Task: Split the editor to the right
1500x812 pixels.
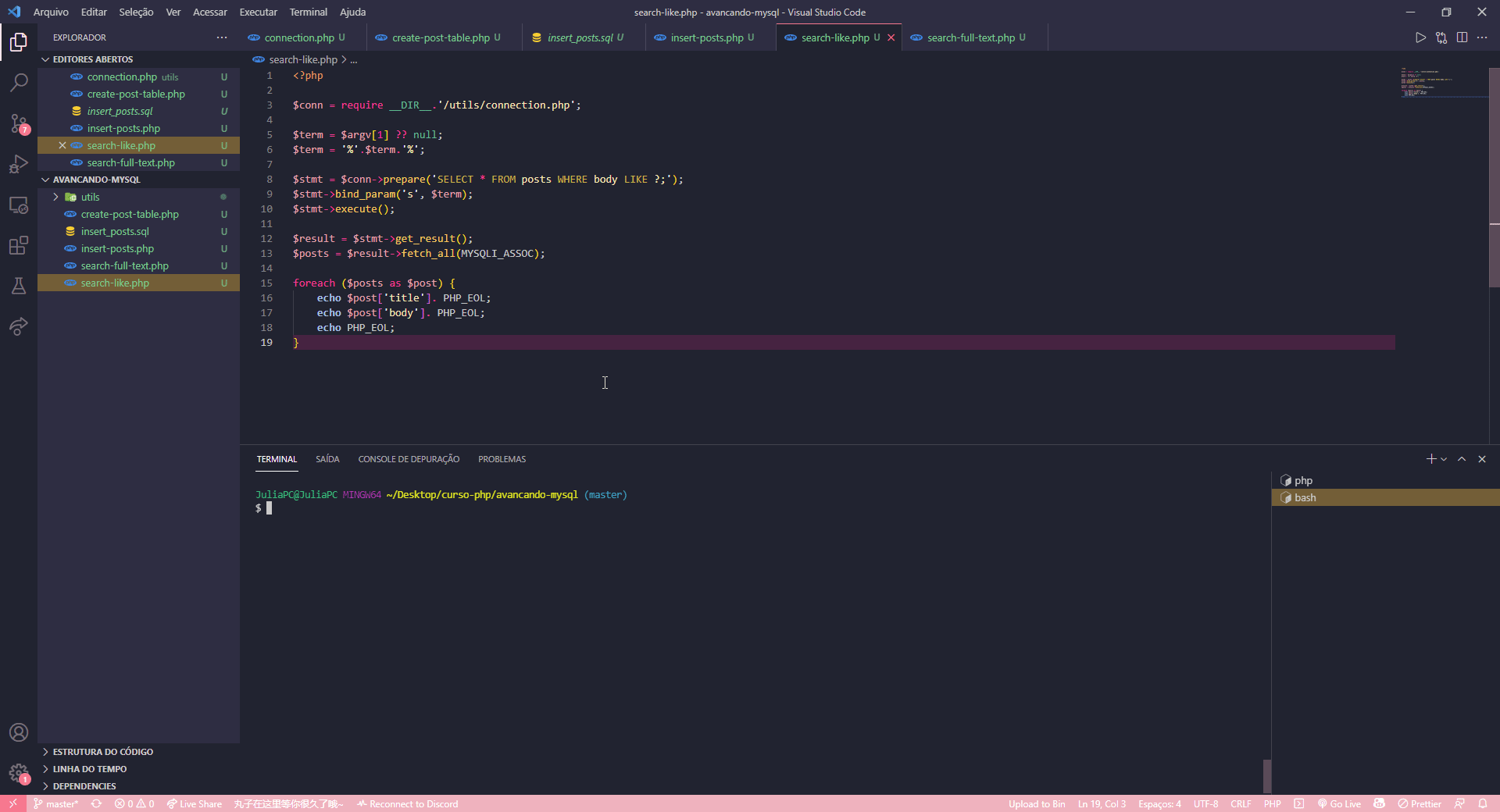Action: tap(1462, 37)
